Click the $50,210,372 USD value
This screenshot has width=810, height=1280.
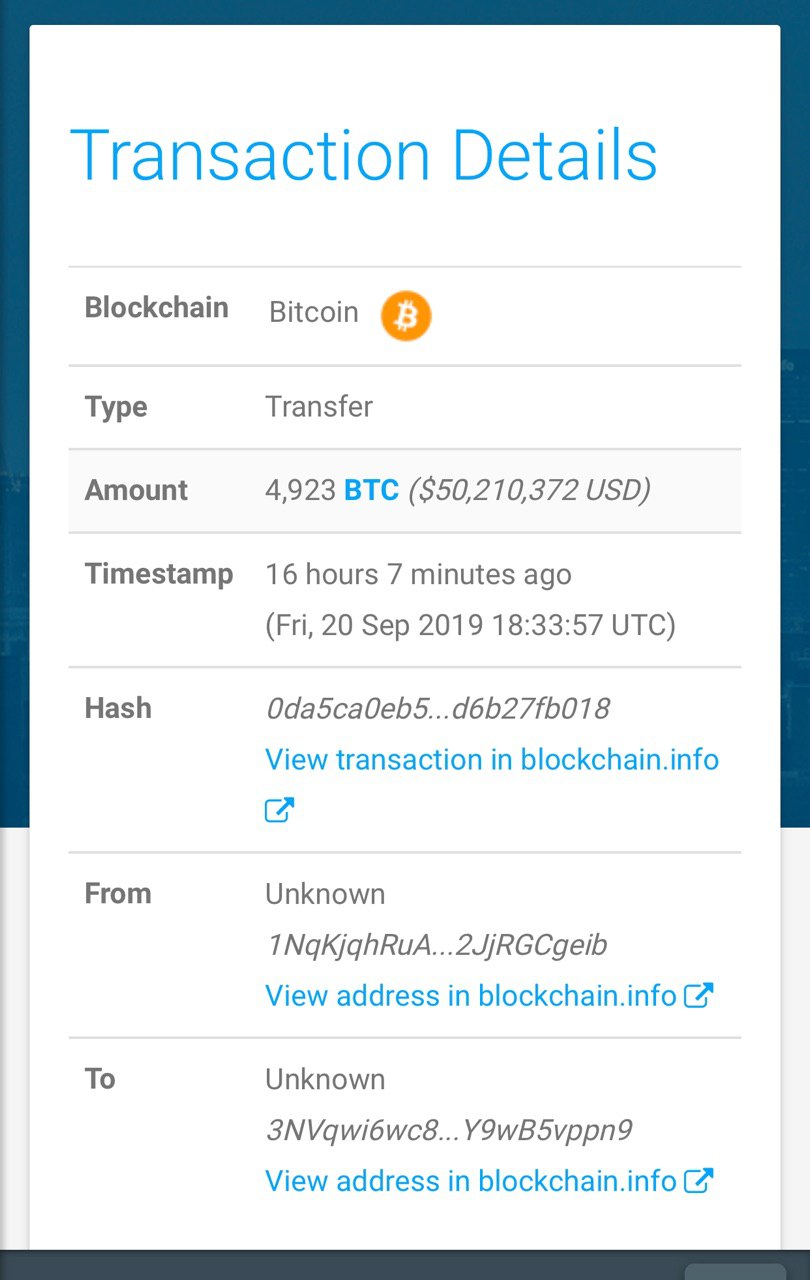[x=529, y=490]
